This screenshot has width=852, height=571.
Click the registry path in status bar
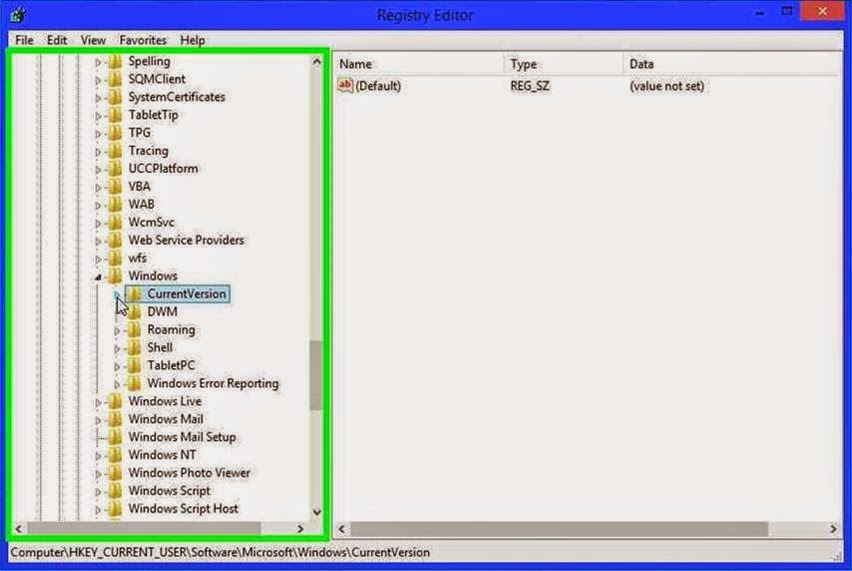[220, 553]
